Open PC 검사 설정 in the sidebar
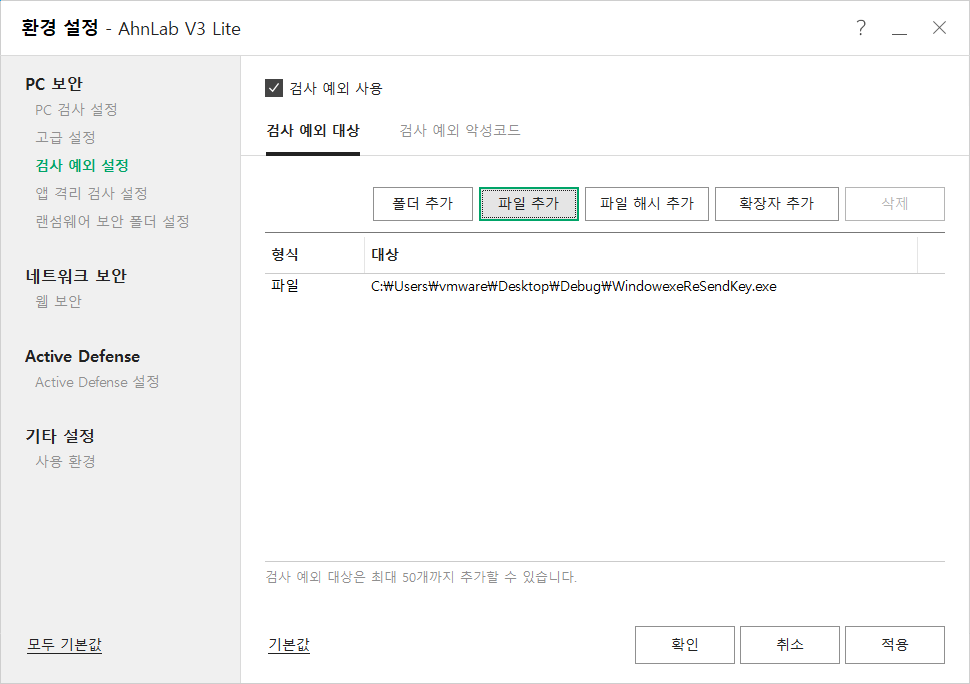 76,110
